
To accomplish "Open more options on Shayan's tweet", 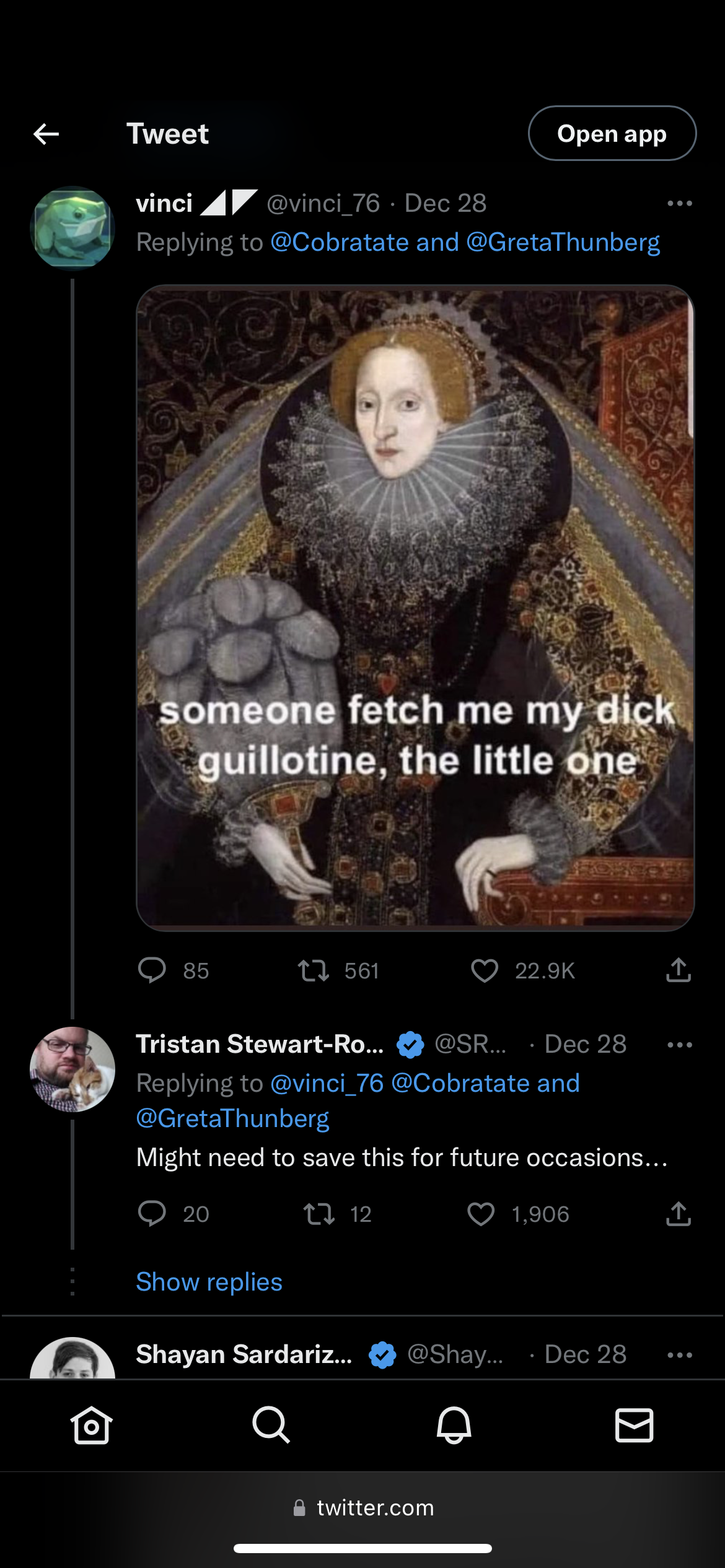I will [x=679, y=1355].
